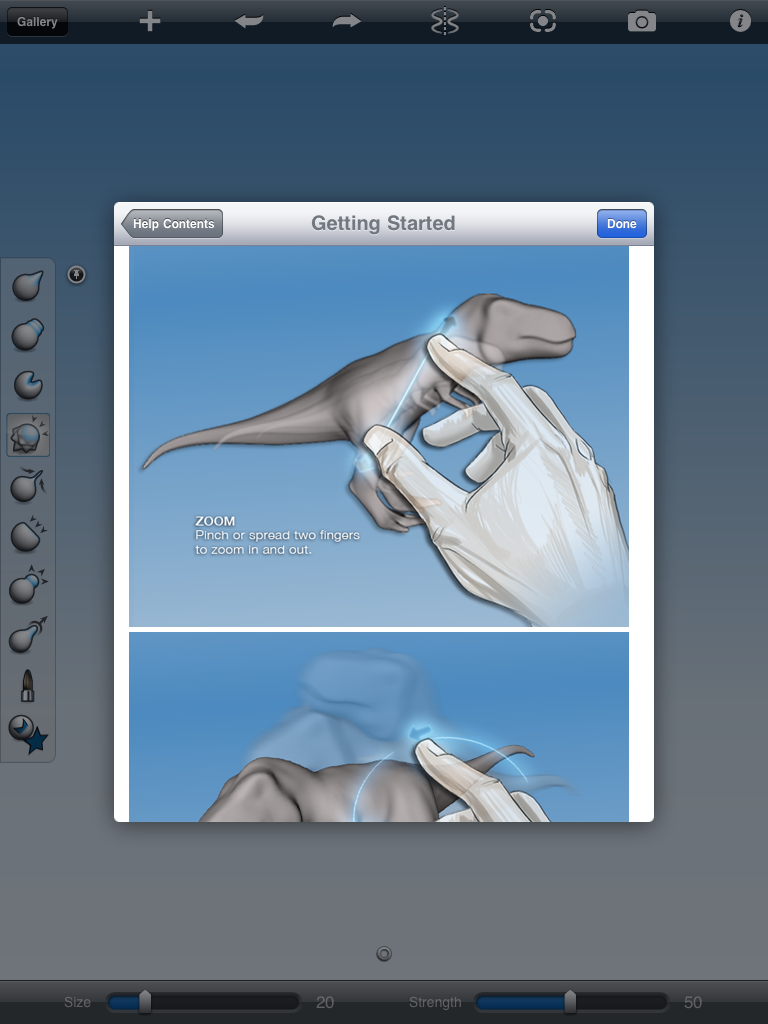The height and width of the screenshot is (1024, 768).
Task: Select the Scoop carve tool
Action: [27, 385]
